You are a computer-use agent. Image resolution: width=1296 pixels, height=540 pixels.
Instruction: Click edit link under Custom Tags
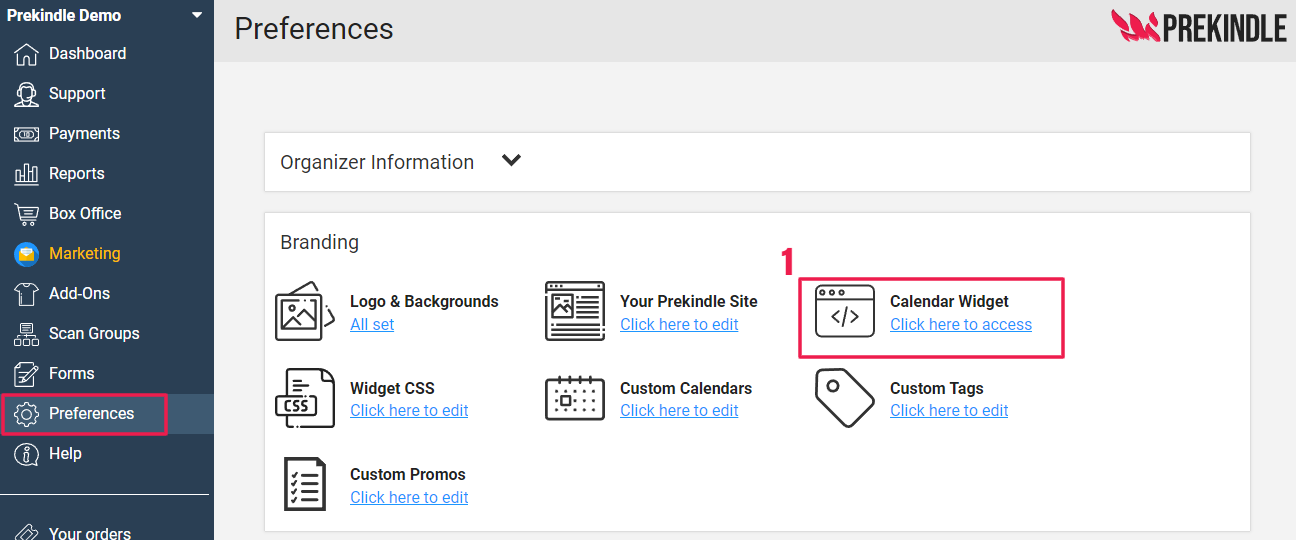(x=949, y=410)
